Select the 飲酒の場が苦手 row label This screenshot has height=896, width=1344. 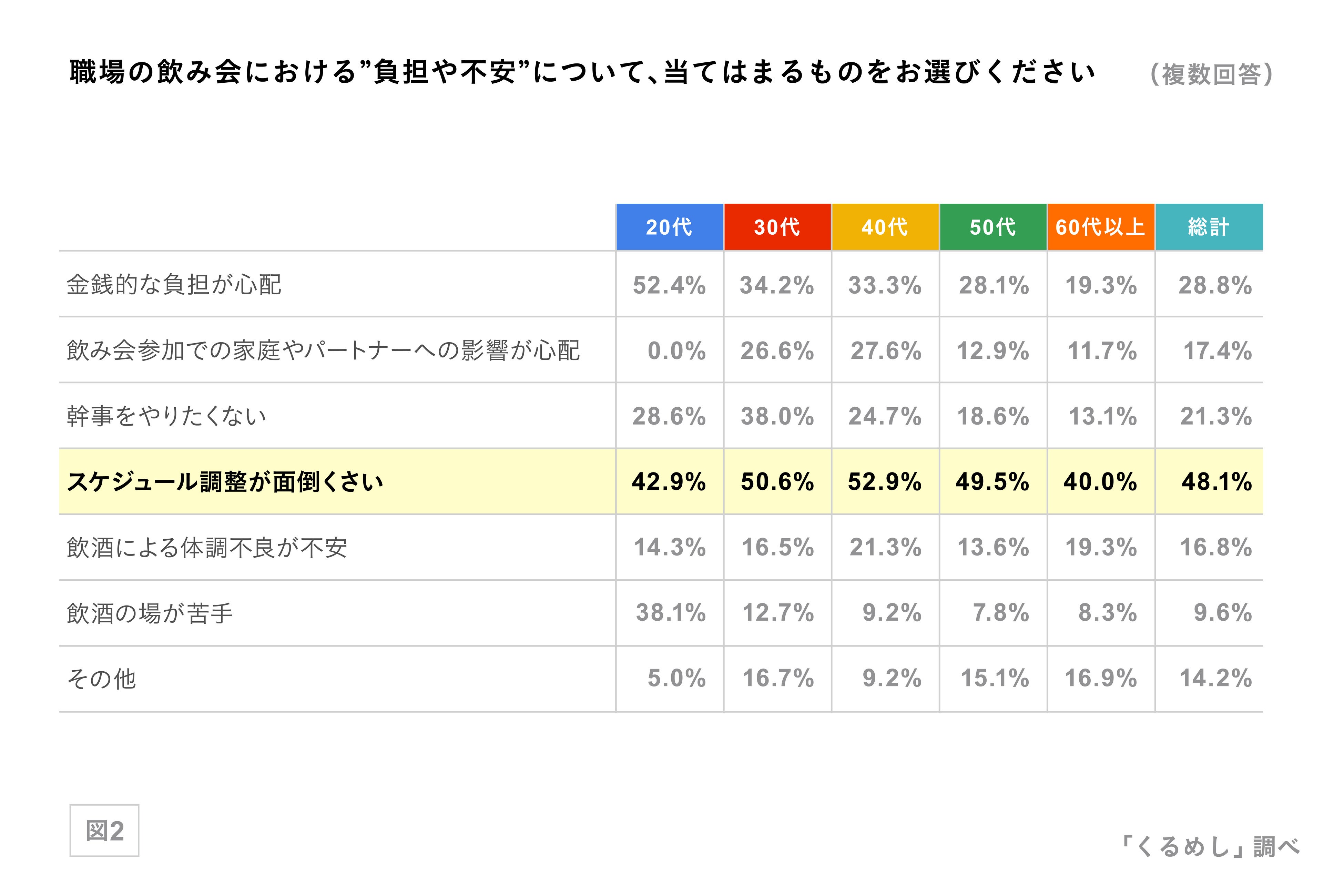point(149,613)
